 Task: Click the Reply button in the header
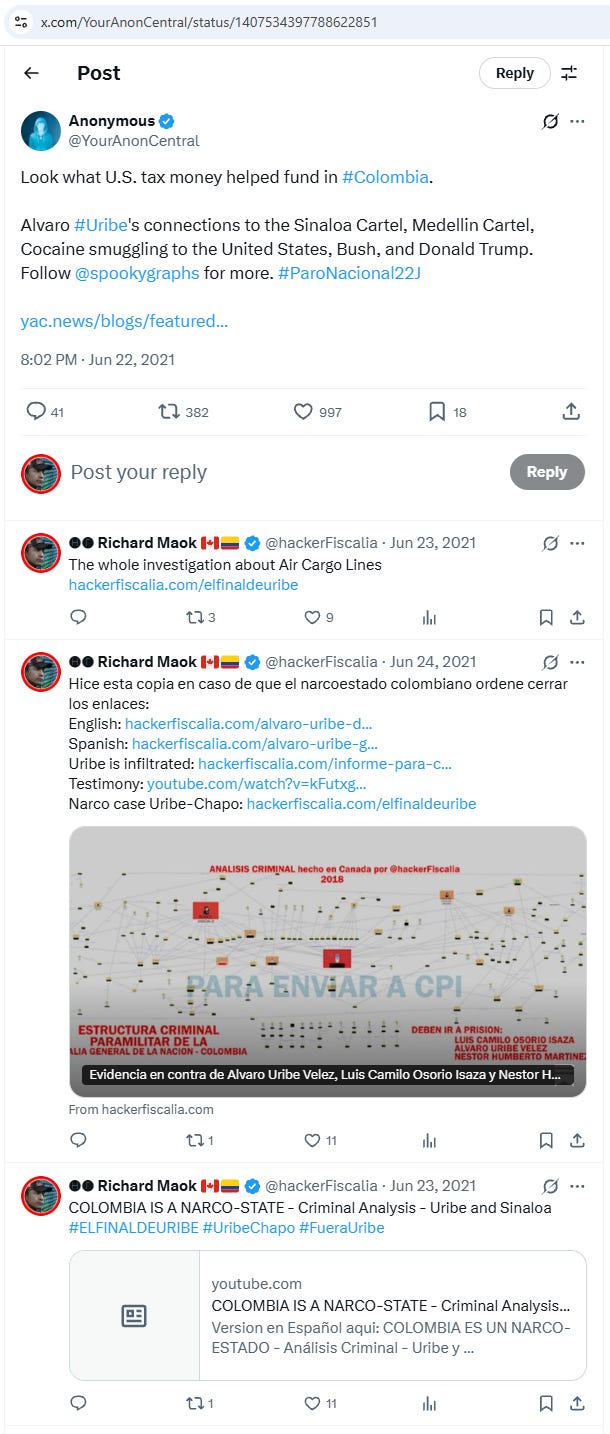click(x=515, y=73)
